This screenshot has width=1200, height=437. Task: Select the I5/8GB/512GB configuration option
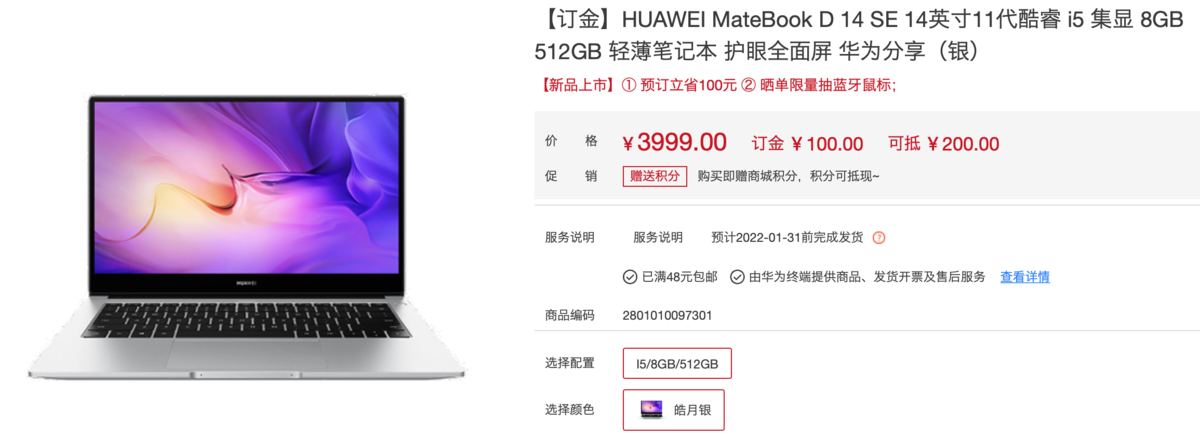click(x=677, y=363)
